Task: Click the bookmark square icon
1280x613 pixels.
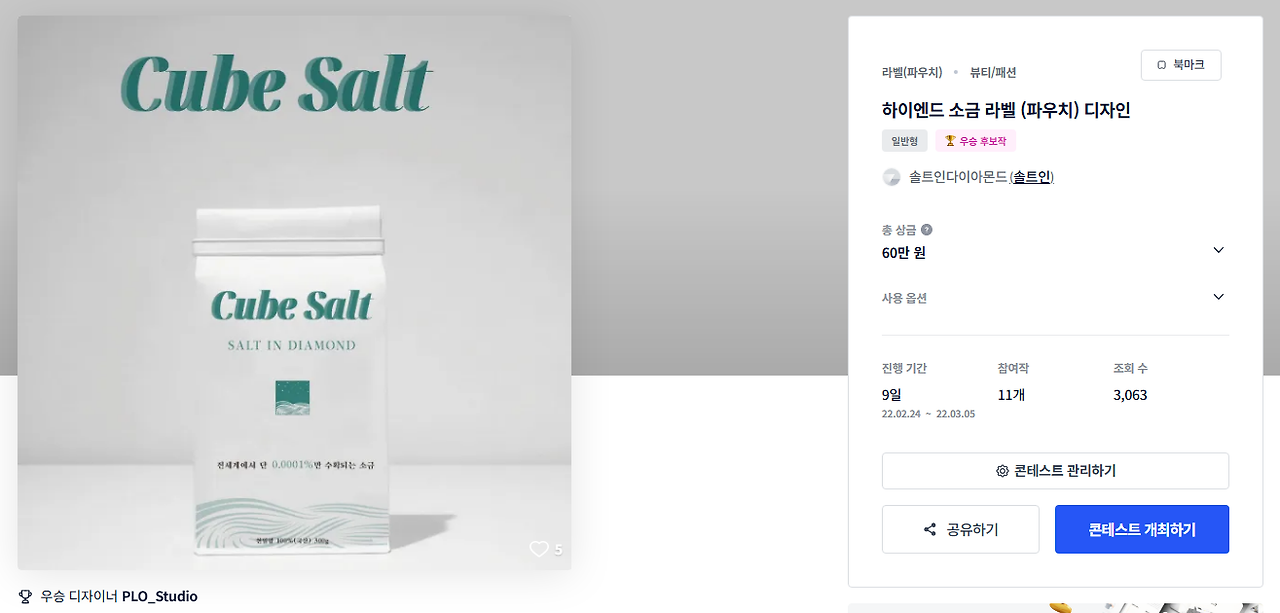Action: [1161, 65]
